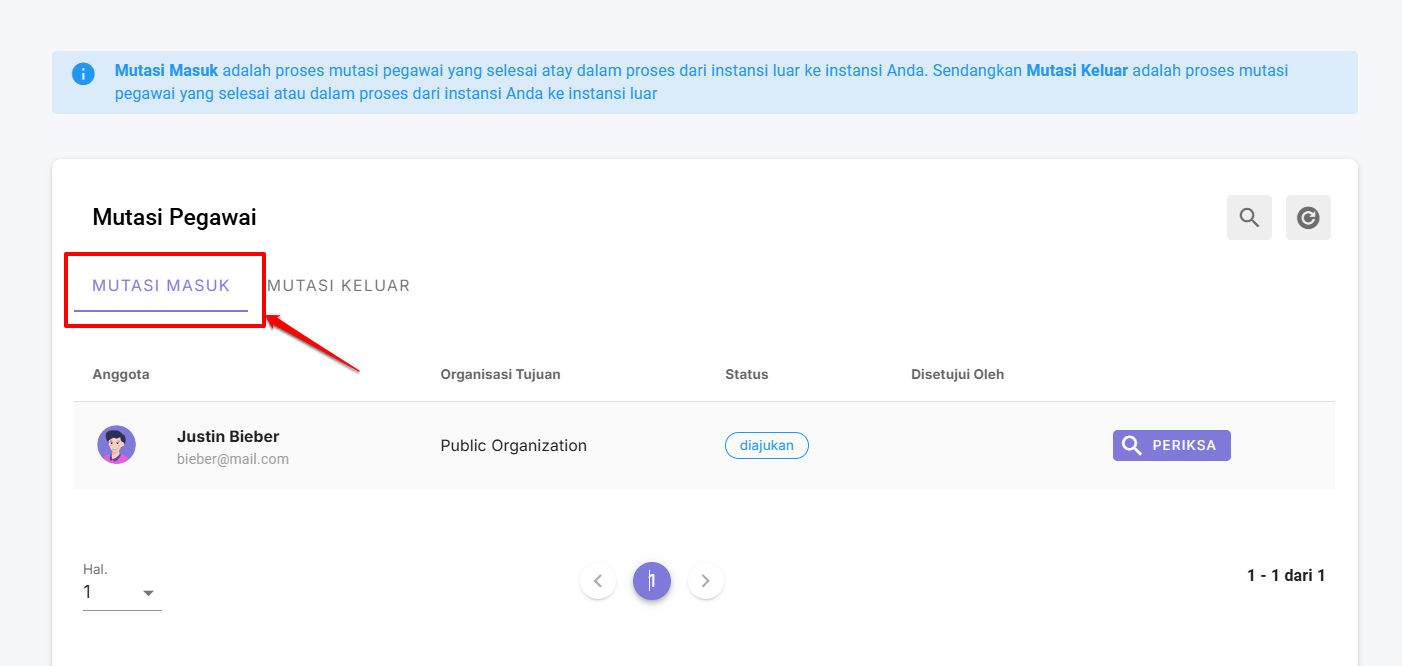Viewport: 1402px width, 666px height.
Task: Click the '1 - 1 dari 1' record count
Action: [x=1286, y=575]
